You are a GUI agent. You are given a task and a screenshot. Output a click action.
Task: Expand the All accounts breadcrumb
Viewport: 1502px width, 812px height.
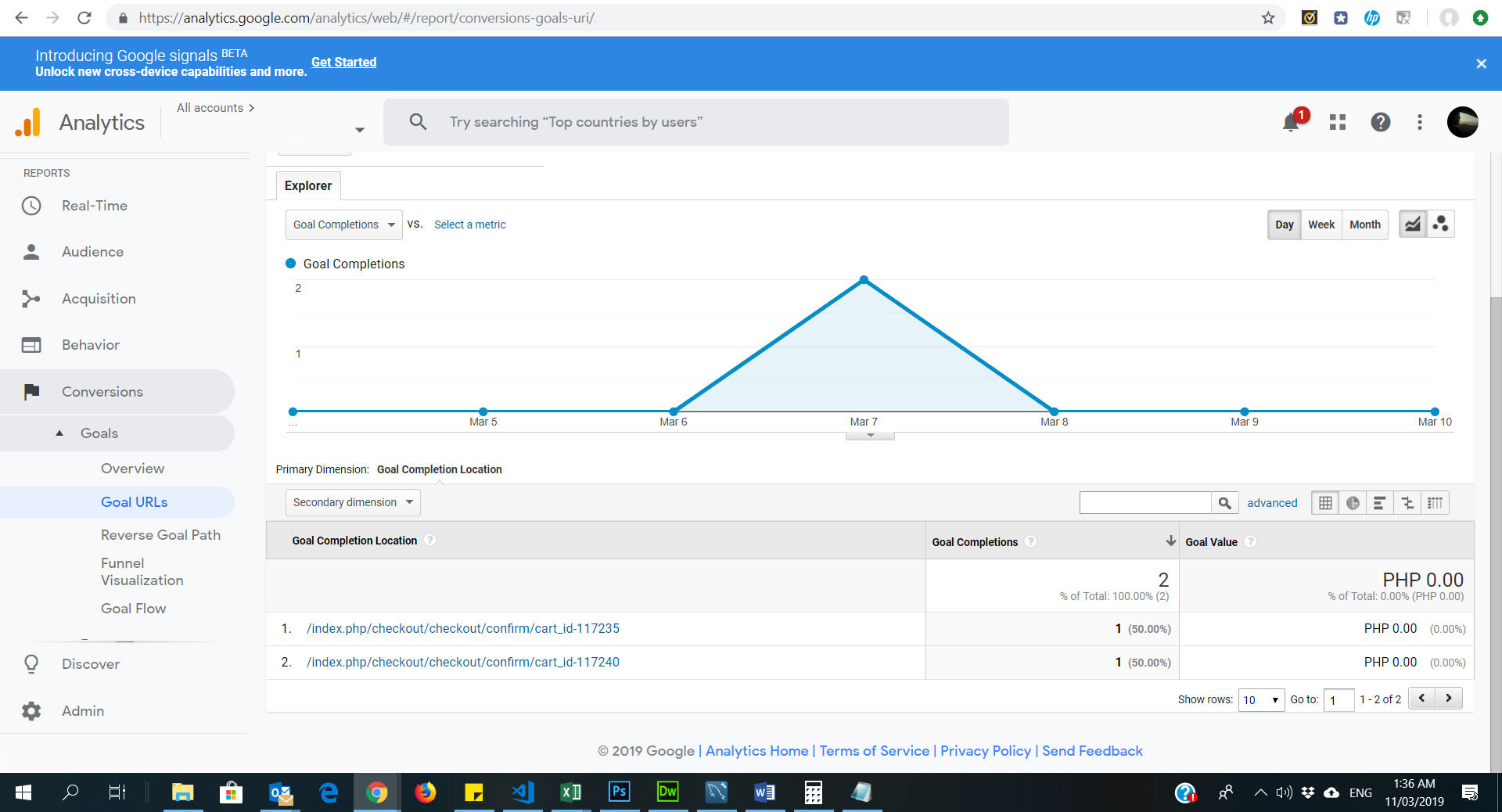click(215, 108)
